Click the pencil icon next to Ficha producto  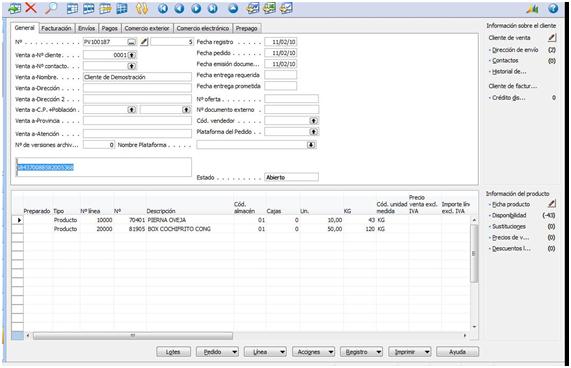coord(552,204)
